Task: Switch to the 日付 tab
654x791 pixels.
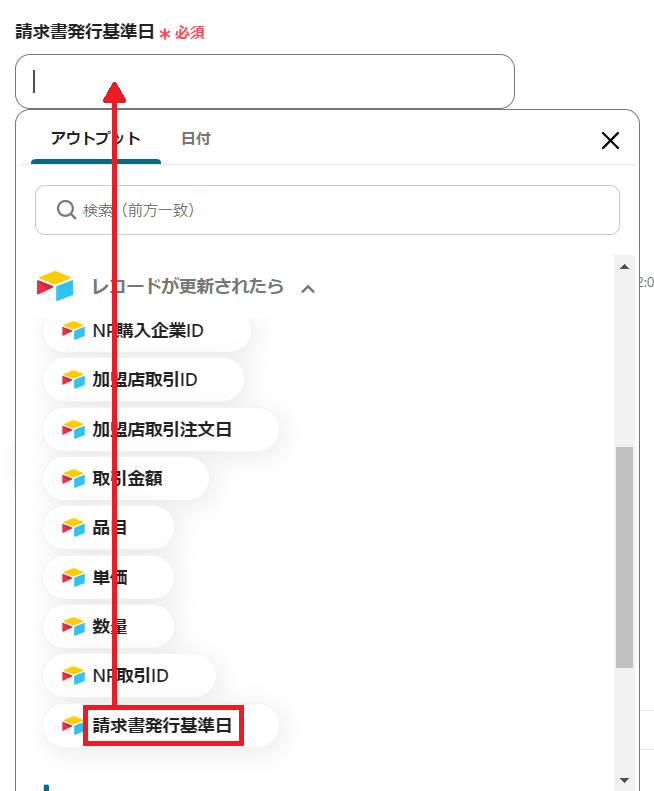Action: 196,139
